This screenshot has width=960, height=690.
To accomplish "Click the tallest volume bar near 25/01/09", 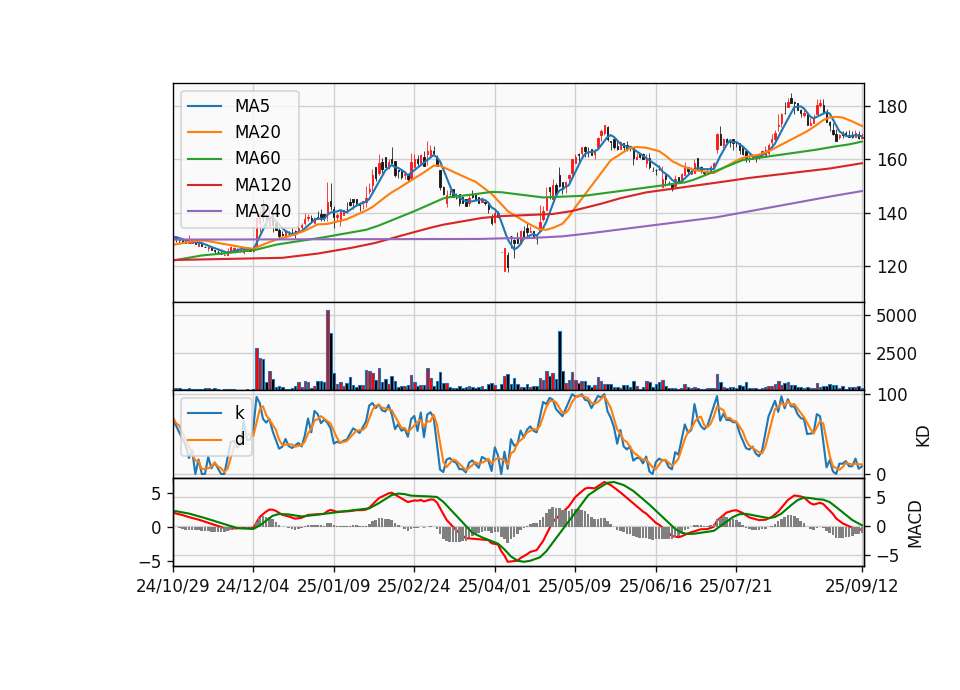I will (328, 350).
